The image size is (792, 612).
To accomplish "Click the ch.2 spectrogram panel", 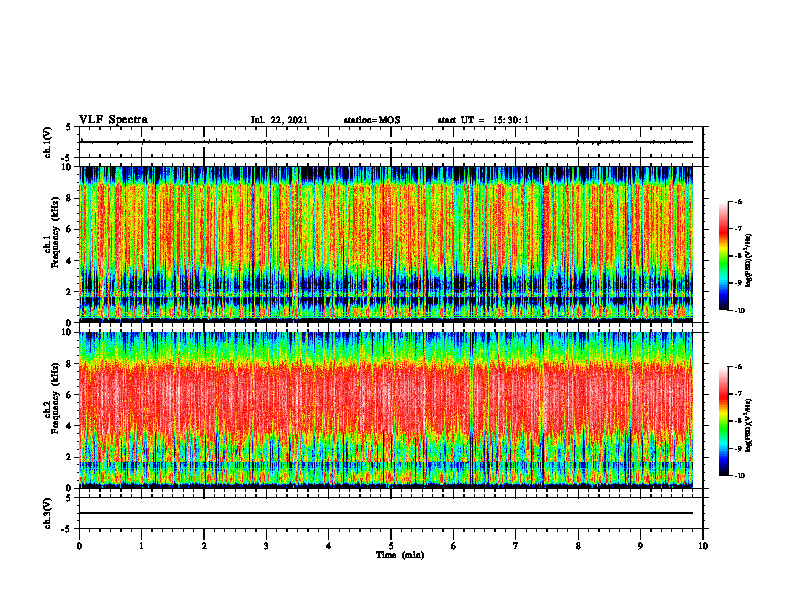I will pos(386,410).
